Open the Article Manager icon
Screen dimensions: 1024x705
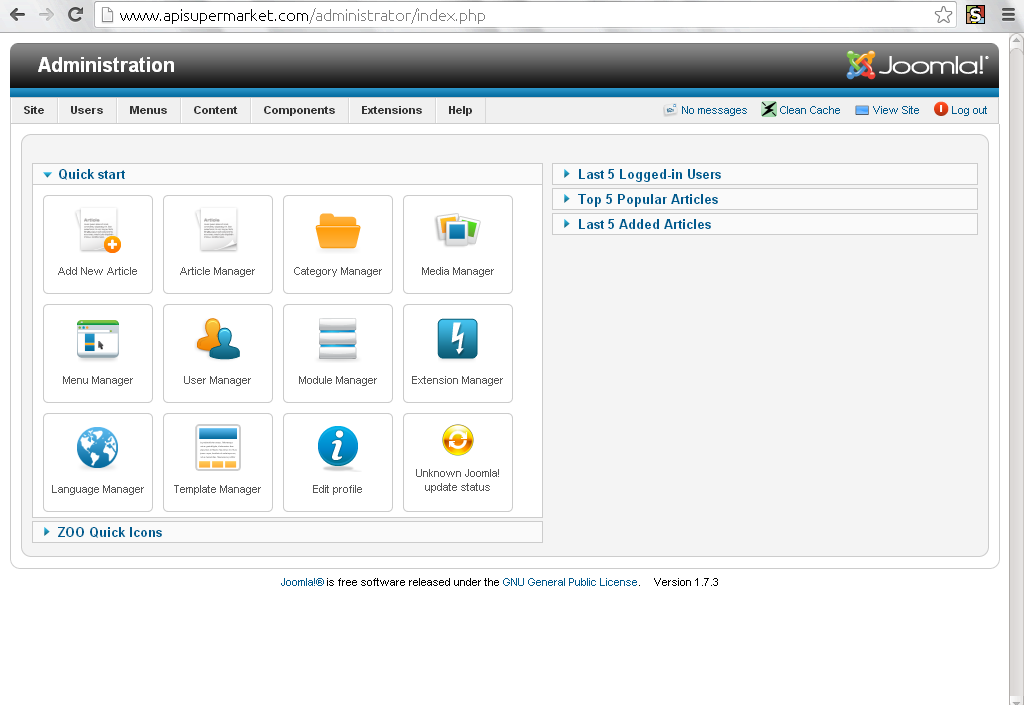click(x=217, y=230)
